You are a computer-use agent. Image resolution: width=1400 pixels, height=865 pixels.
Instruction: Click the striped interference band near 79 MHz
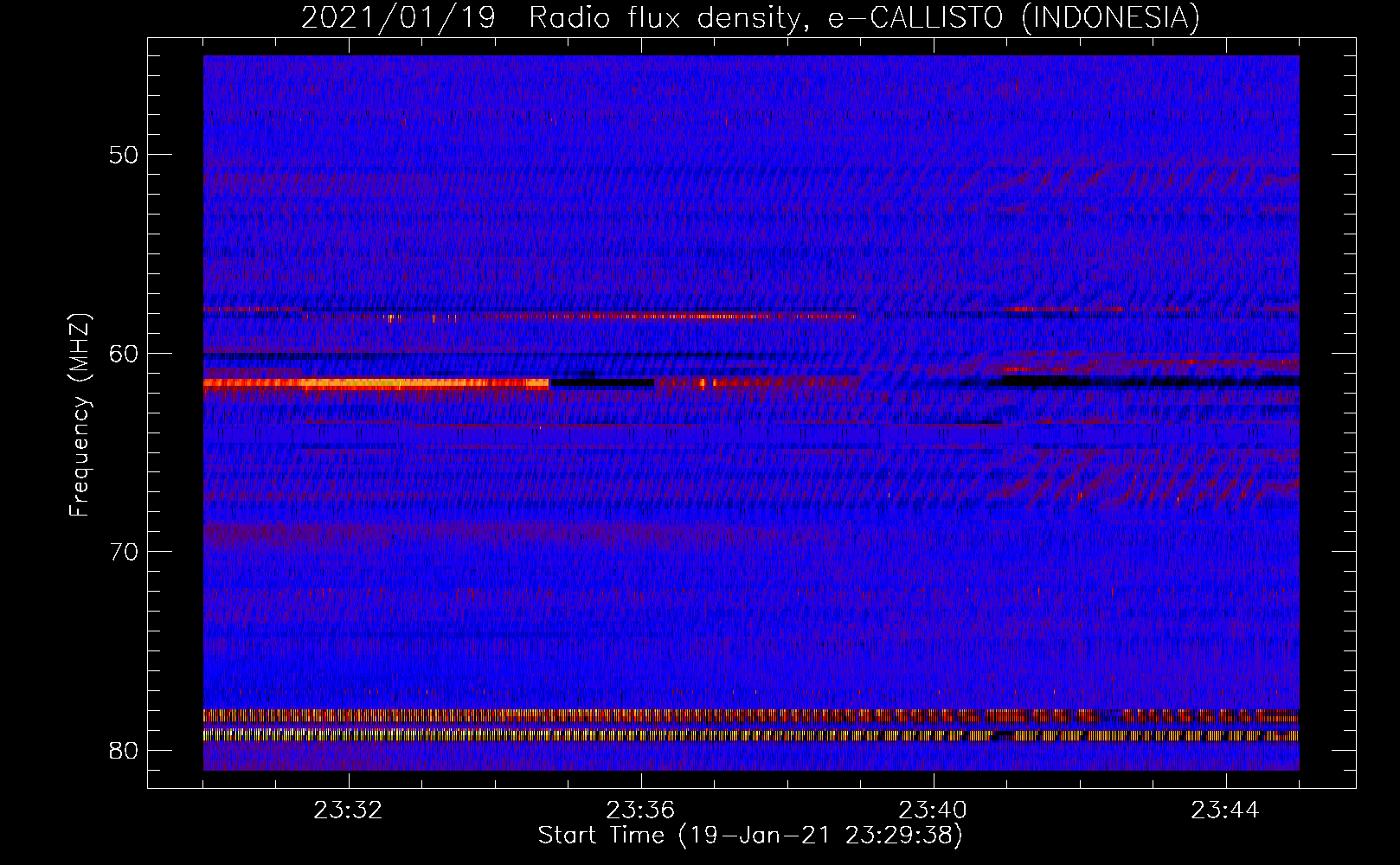751,735
